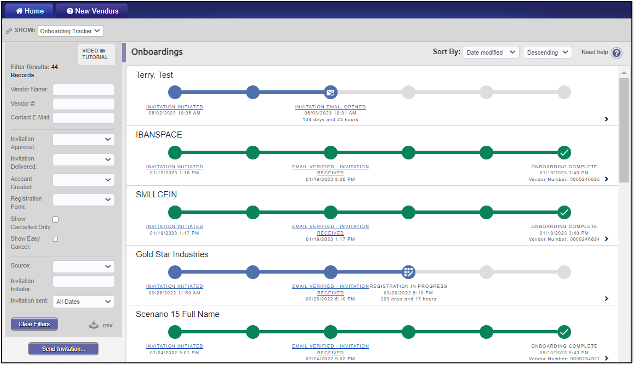The width and height of the screenshot is (635, 365).
Task: Click the Vendor # input field
Action: [83, 104]
